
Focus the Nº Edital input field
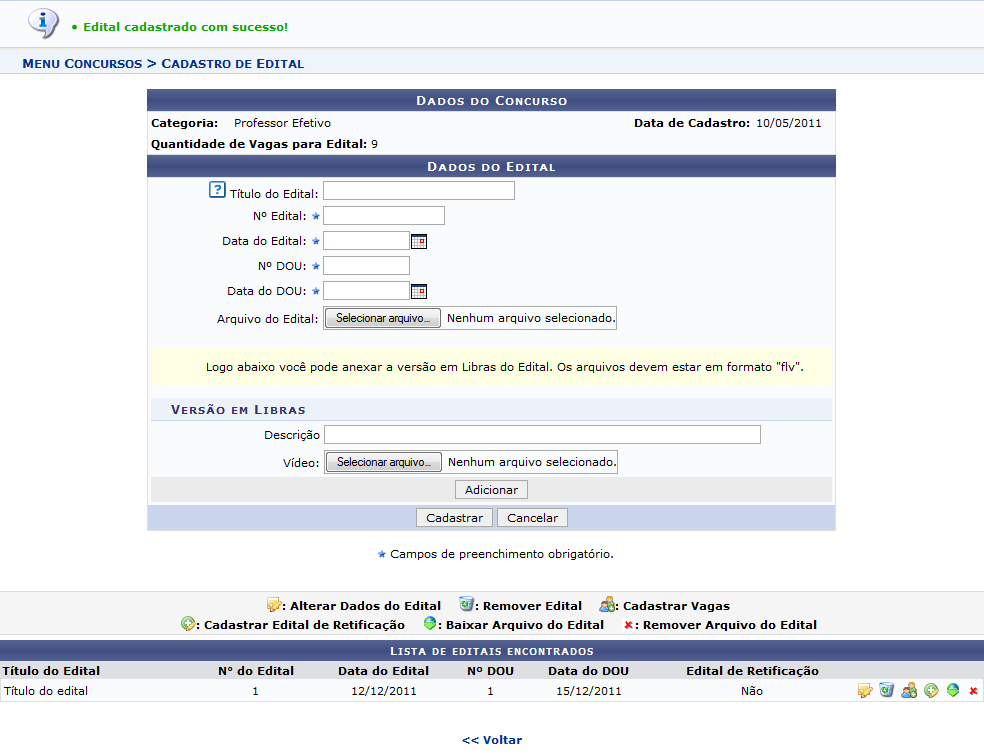point(383,216)
